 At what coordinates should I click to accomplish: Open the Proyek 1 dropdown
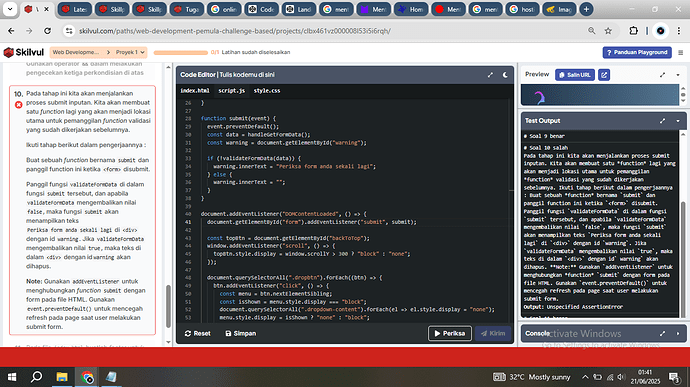(x=130, y=52)
